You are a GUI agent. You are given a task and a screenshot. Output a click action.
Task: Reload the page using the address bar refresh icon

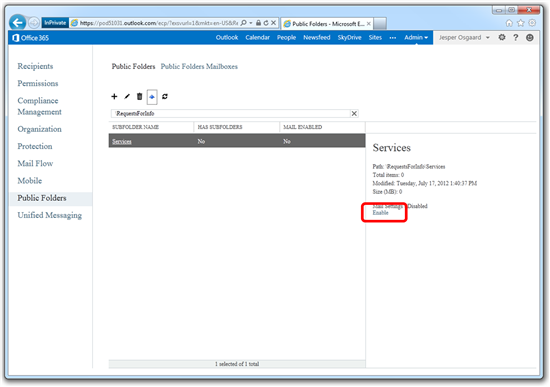coord(266,23)
